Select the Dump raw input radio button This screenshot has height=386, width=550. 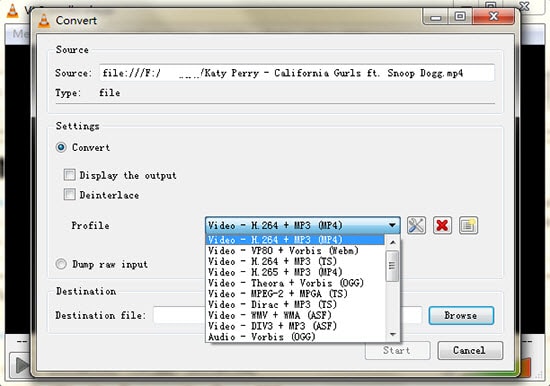pyautogui.click(x=61, y=264)
